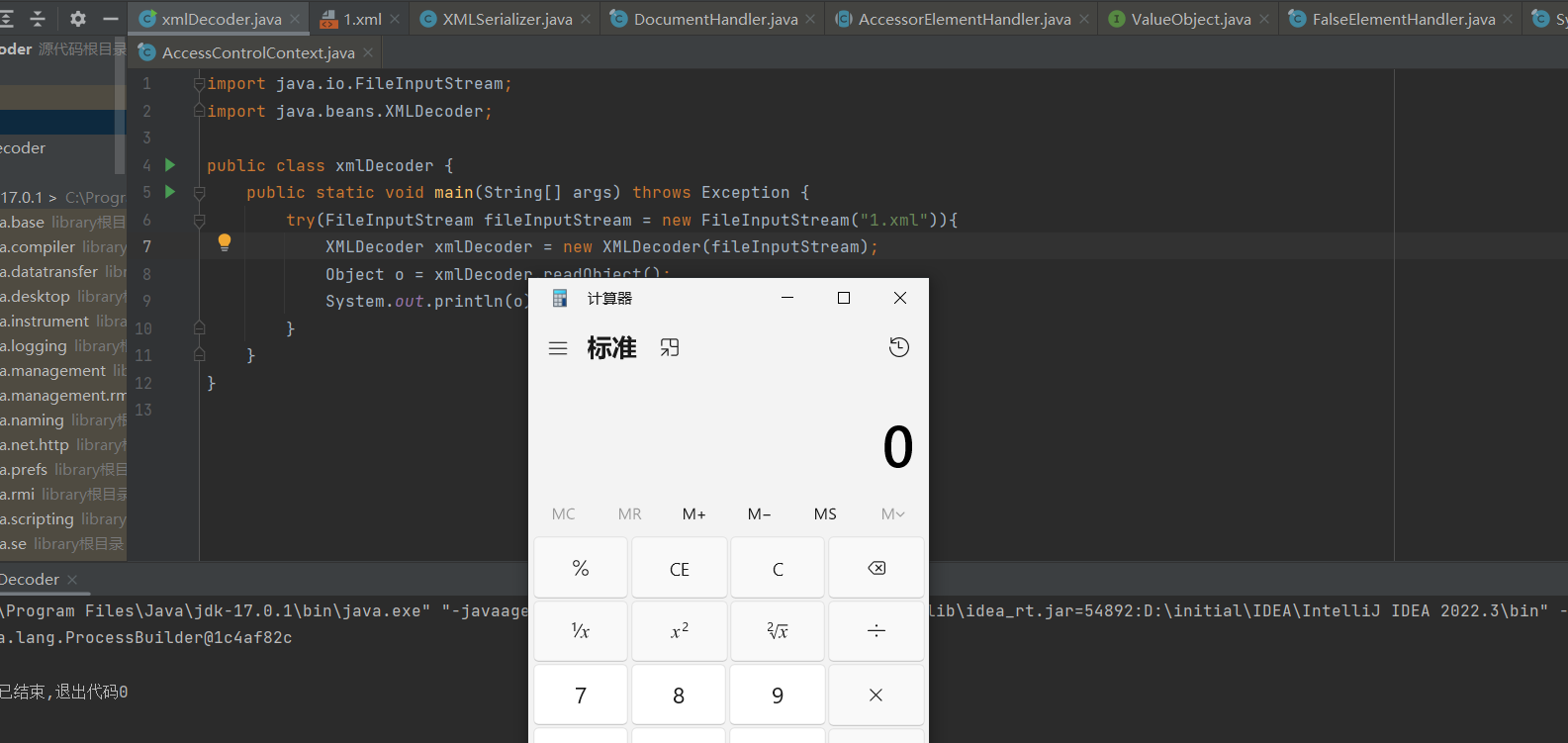Click the calculator multiply key
The height and width of the screenshot is (743, 1568).
pyautogui.click(x=876, y=695)
